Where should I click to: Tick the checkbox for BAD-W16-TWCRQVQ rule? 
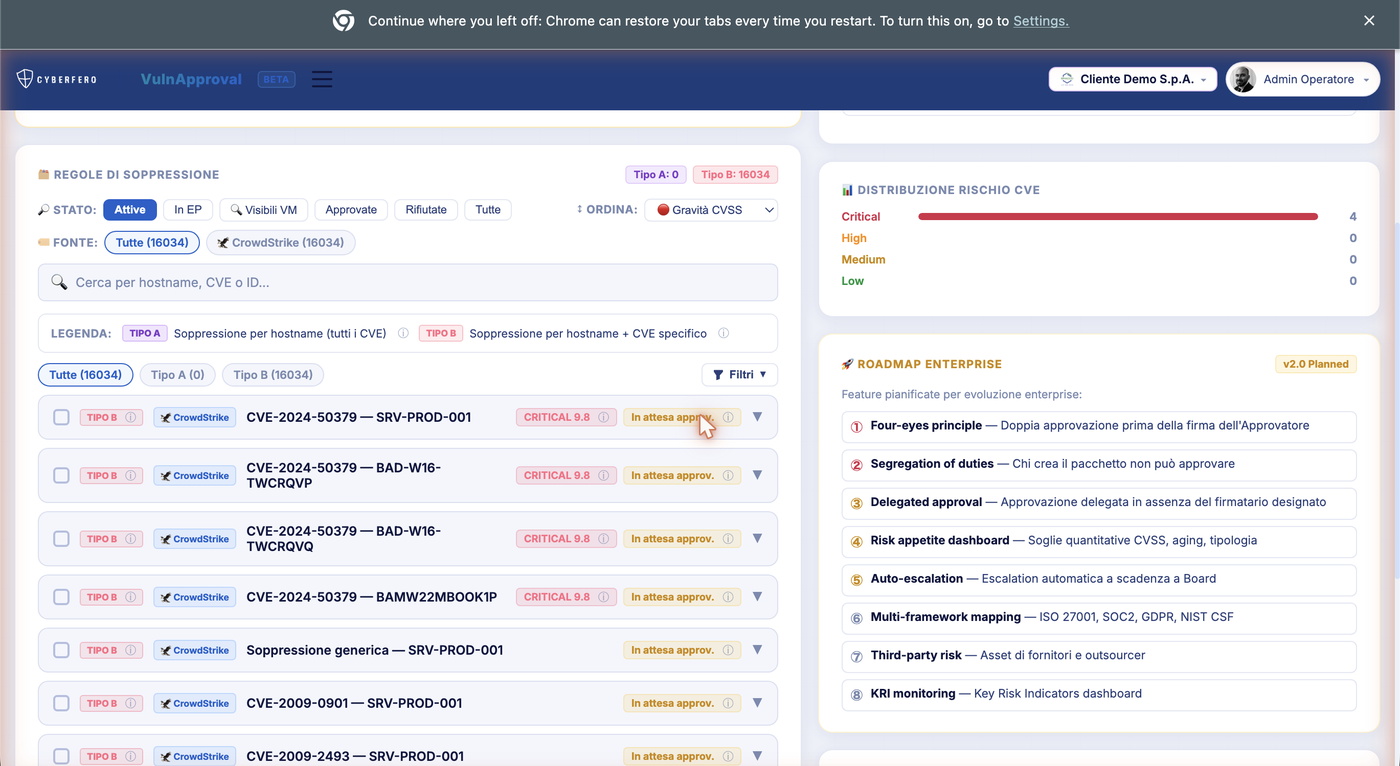pos(61,538)
